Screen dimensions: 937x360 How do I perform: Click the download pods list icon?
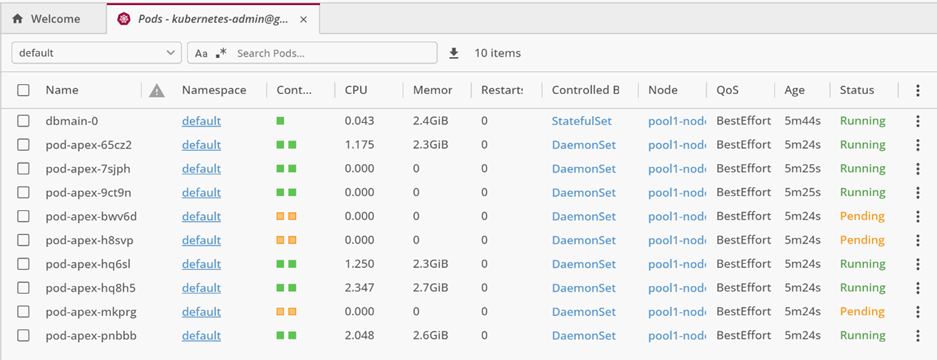pos(454,53)
